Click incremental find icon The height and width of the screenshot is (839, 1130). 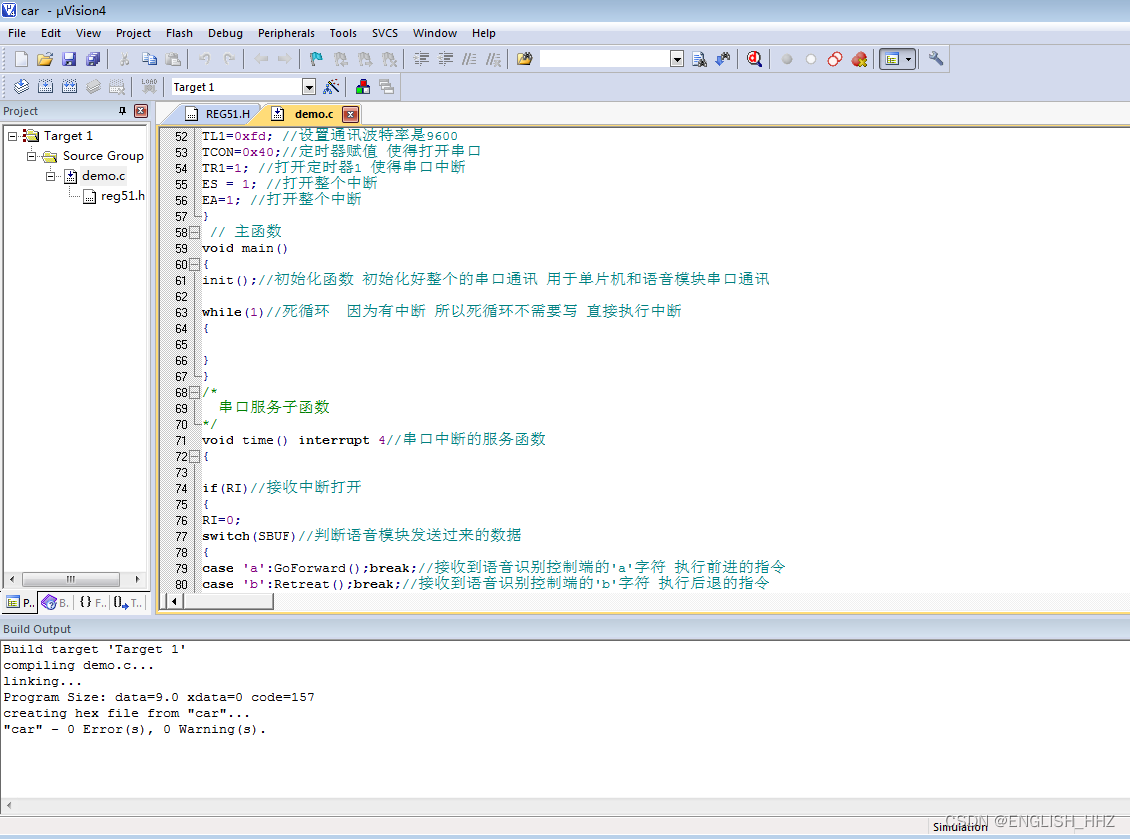coord(723,59)
